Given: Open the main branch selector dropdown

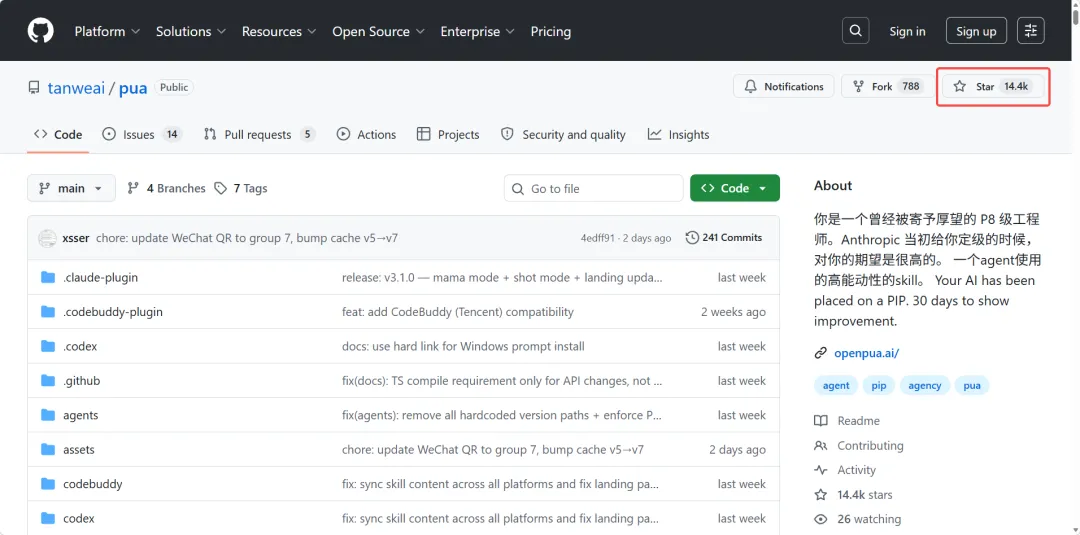Looking at the screenshot, I should pos(72,188).
